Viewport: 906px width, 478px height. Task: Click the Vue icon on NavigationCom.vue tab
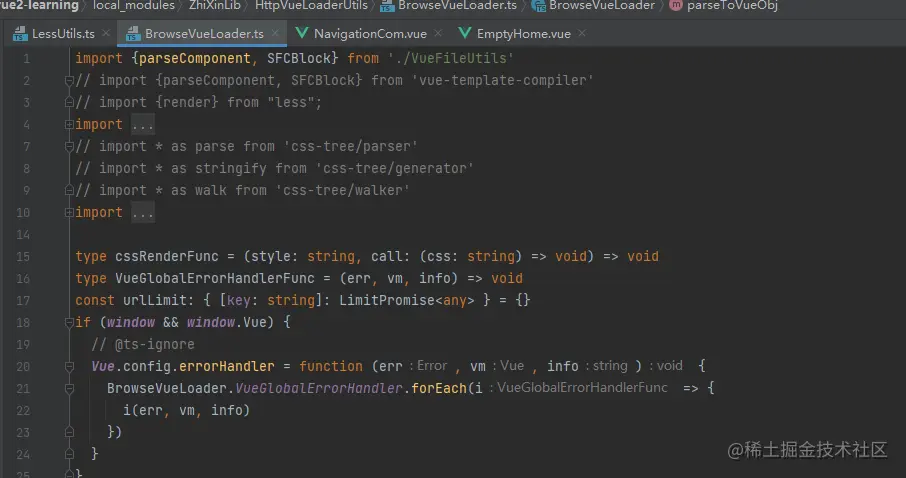point(302,33)
